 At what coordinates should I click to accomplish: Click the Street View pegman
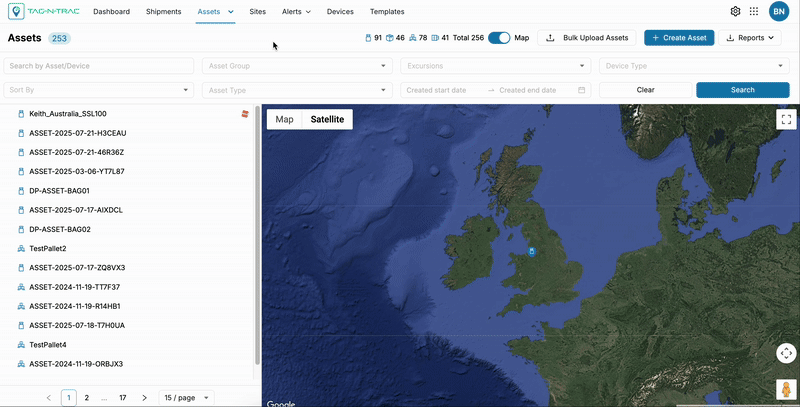pos(786,389)
